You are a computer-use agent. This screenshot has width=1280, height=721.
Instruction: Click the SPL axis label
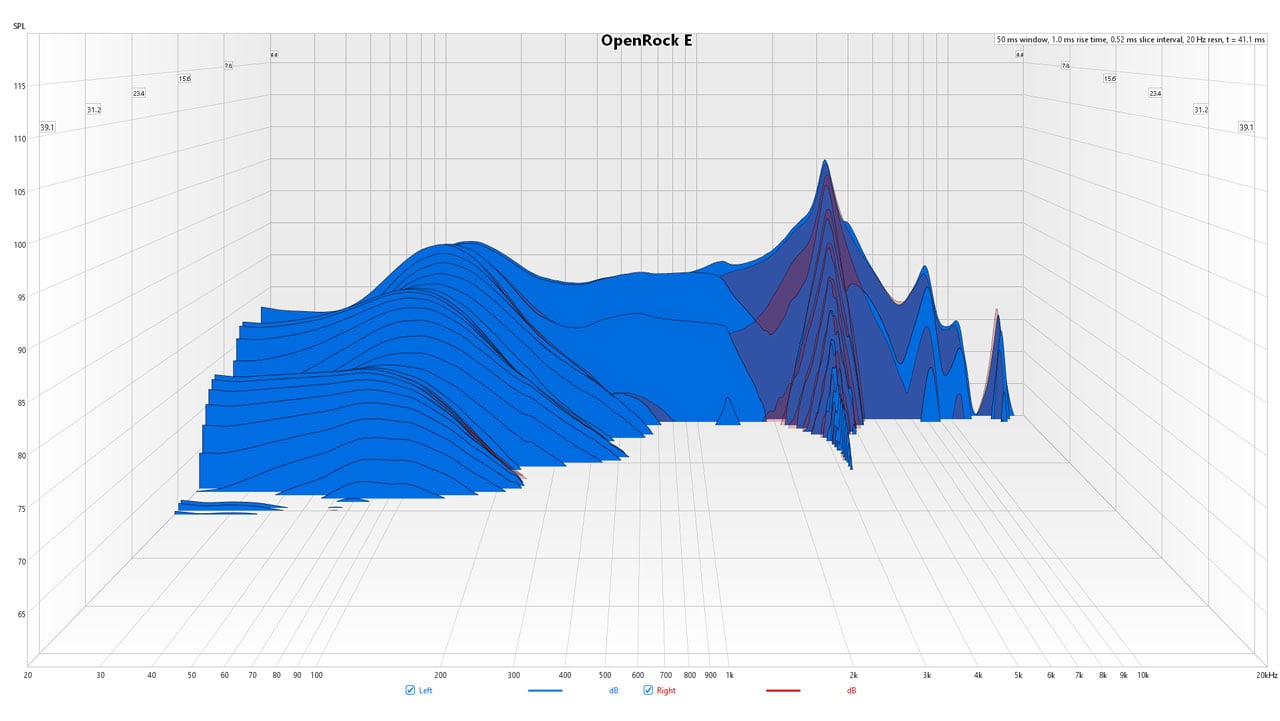[x=19, y=25]
